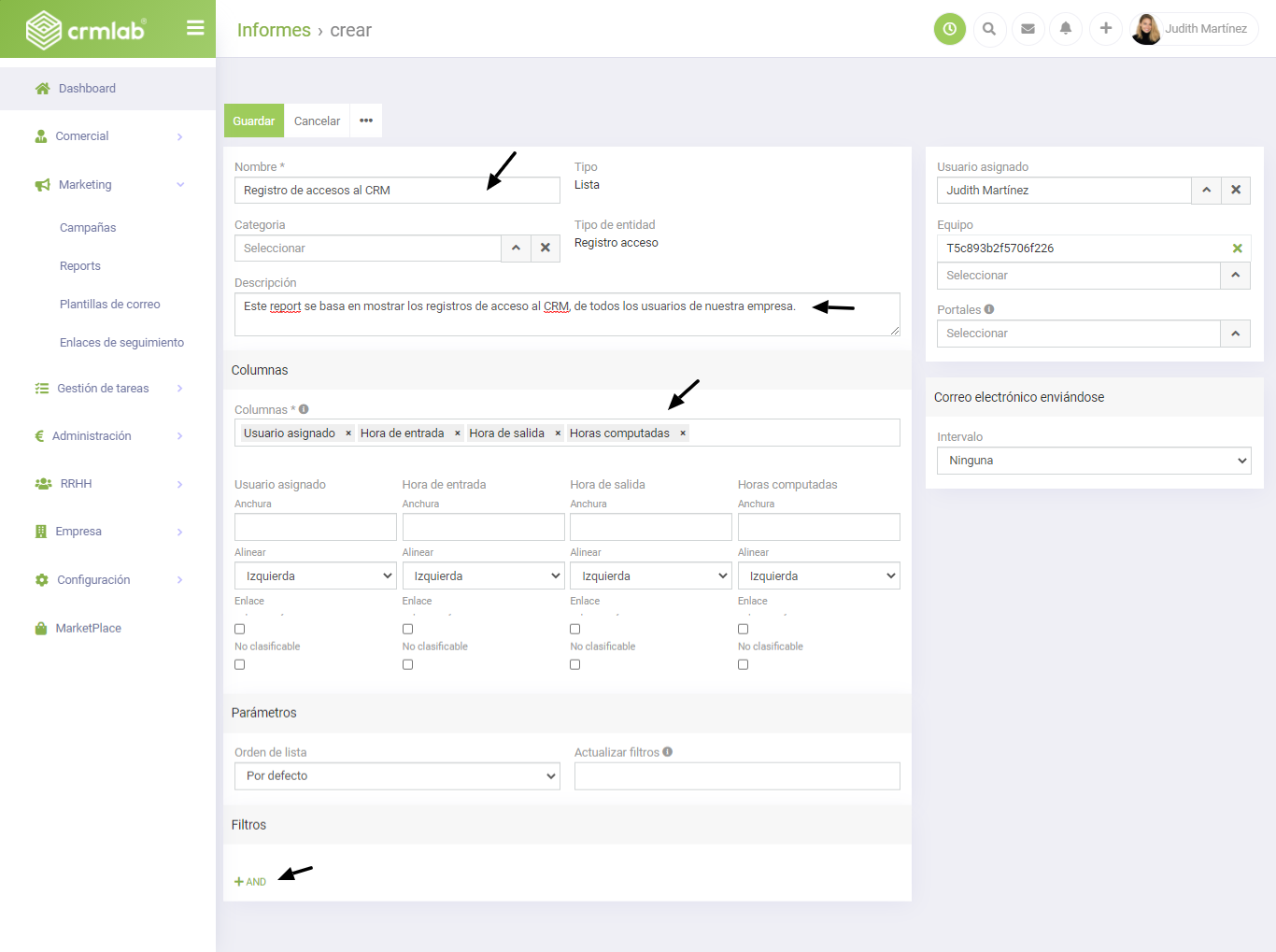The height and width of the screenshot is (952, 1276).
Task: Check No clasificable for Hora de salida
Action: [575, 664]
